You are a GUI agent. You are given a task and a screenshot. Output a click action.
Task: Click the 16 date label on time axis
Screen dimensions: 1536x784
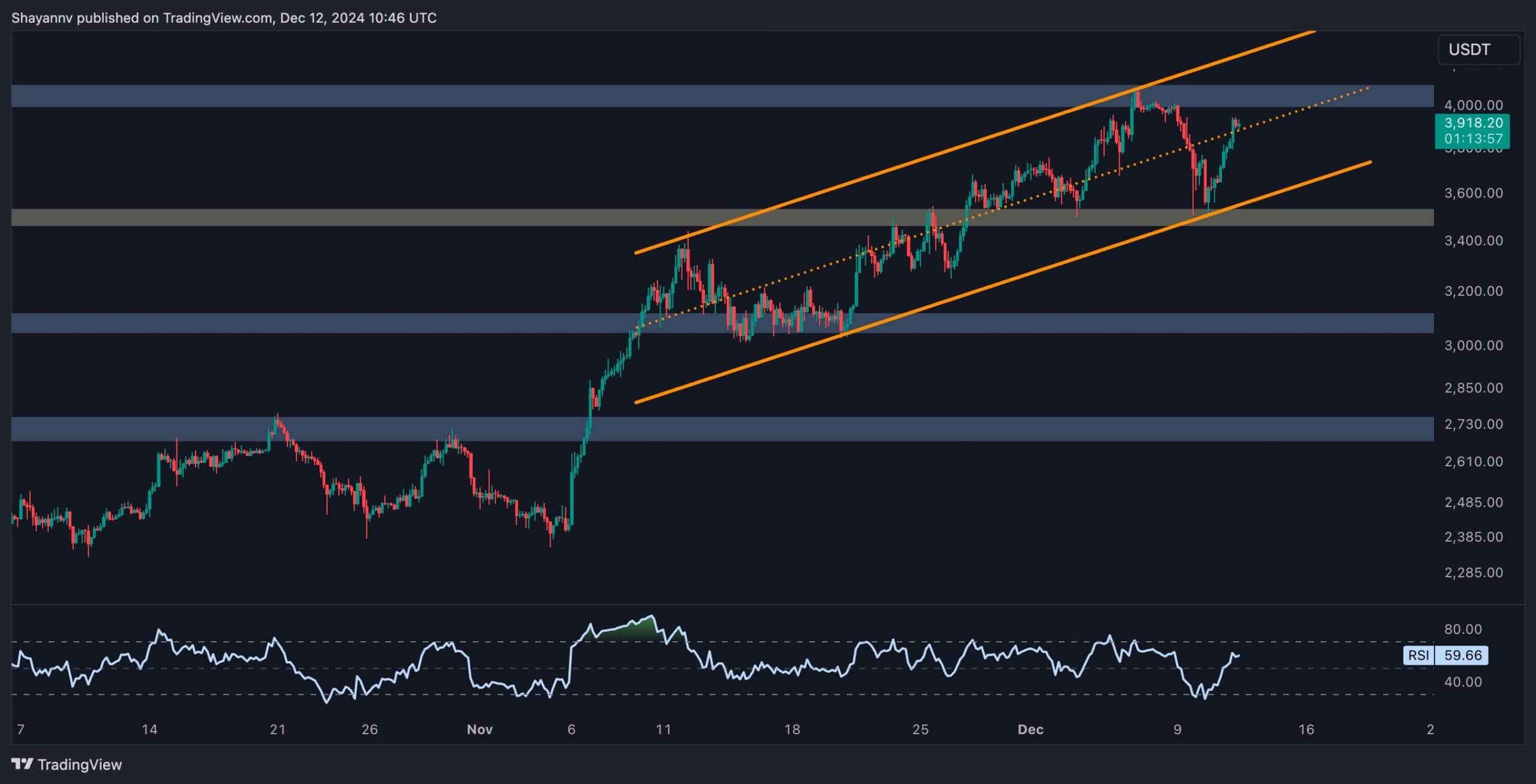(1306, 729)
